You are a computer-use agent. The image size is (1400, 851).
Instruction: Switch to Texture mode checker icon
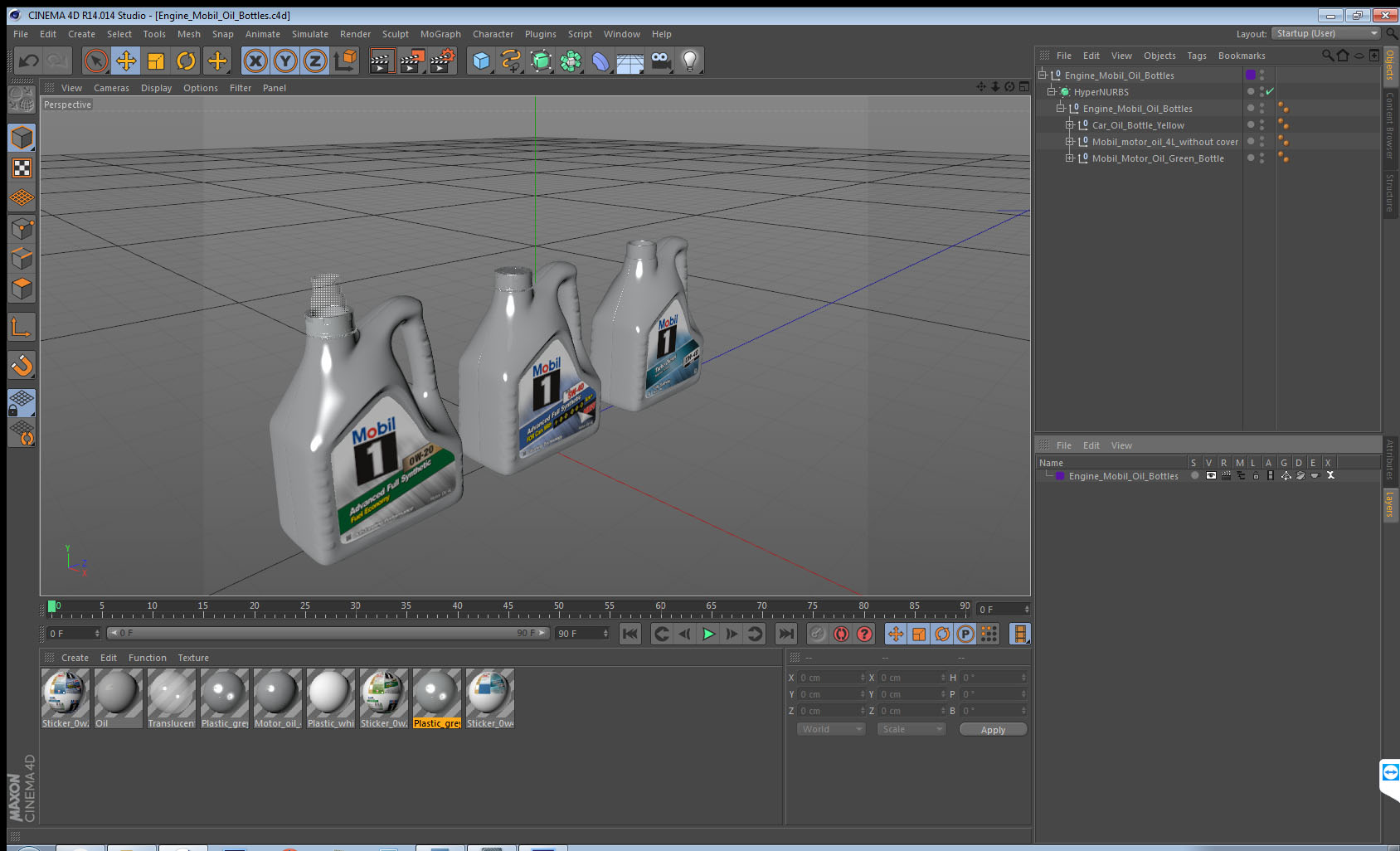click(x=22, y=168)
